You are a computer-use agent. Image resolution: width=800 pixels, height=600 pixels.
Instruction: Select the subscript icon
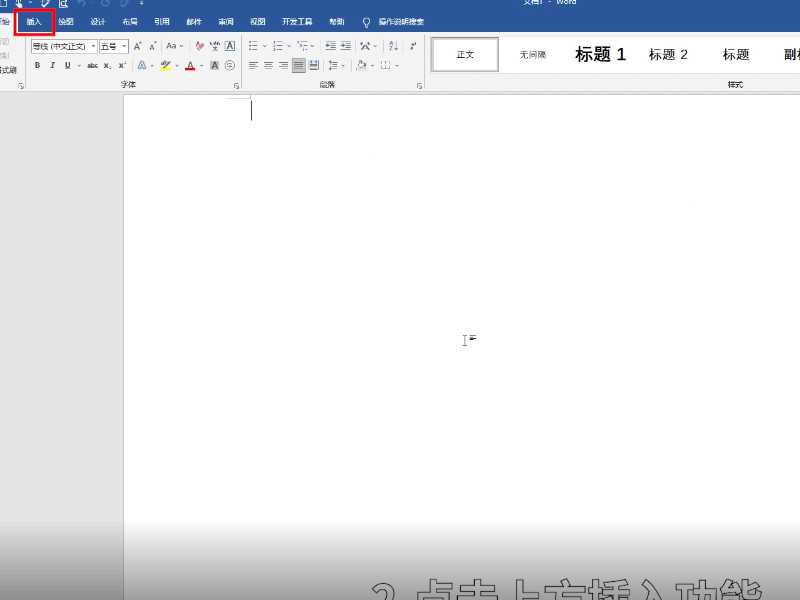point(107,65)
